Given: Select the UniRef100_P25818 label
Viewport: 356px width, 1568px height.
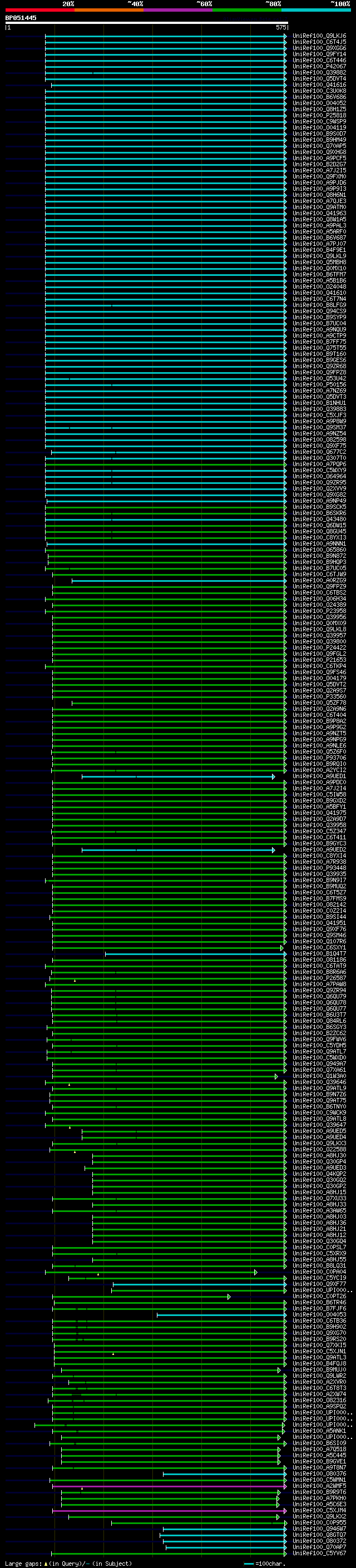Looking at the screenshot, I should tap(319, 115).
